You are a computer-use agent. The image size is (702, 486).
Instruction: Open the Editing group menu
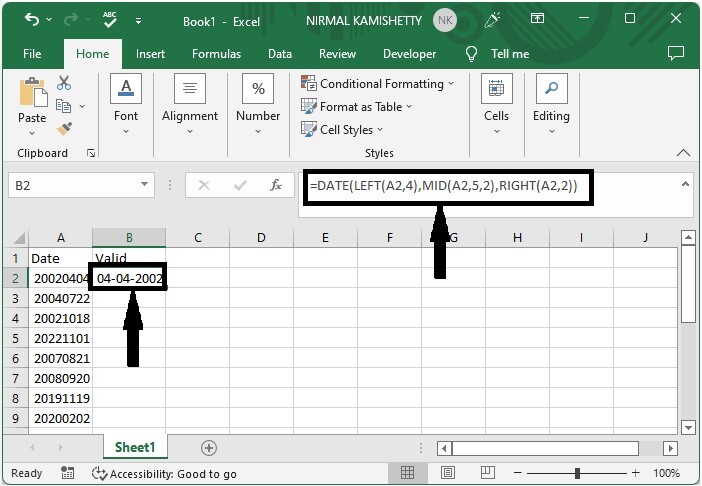[552, 104]
